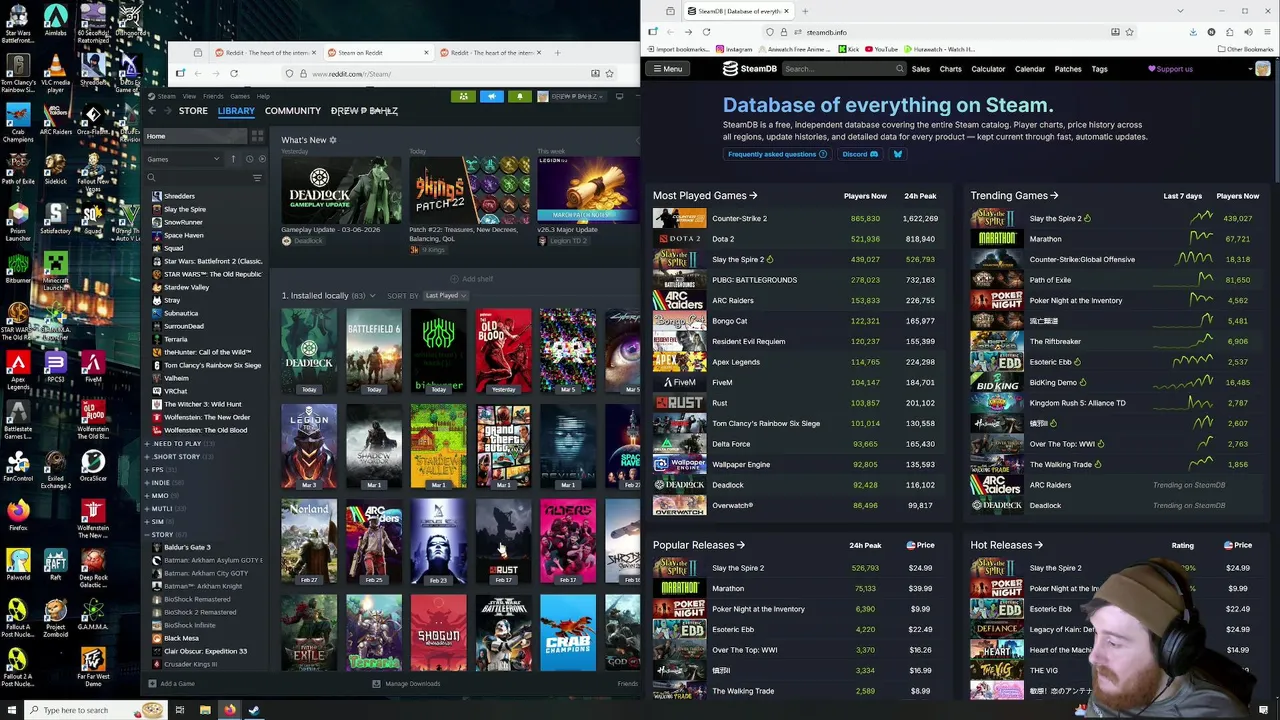The image size is (1280, 720).
Task: Open the Games filter dropdown in Steam sidebar
Action: click(x=184, y=159)
